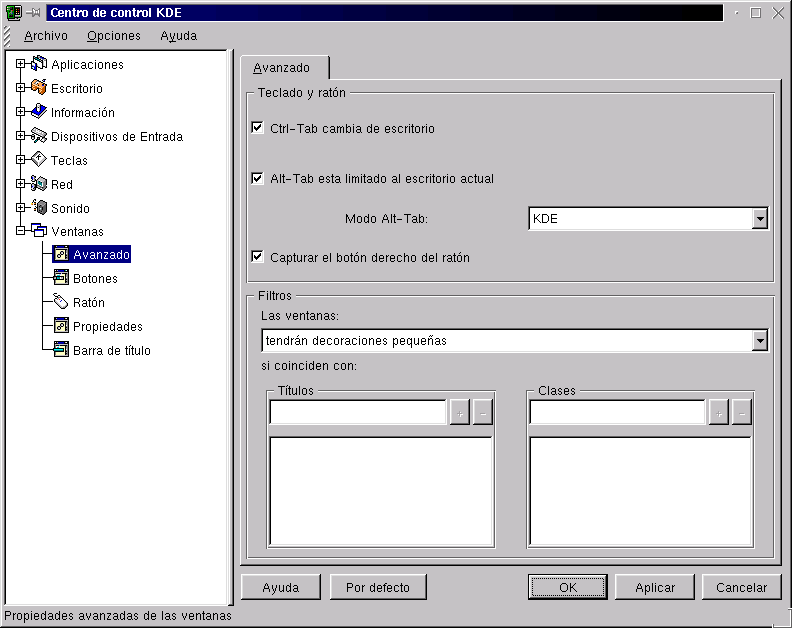Click the Dispositivos de Entrada icon

(x=39, y=137)
